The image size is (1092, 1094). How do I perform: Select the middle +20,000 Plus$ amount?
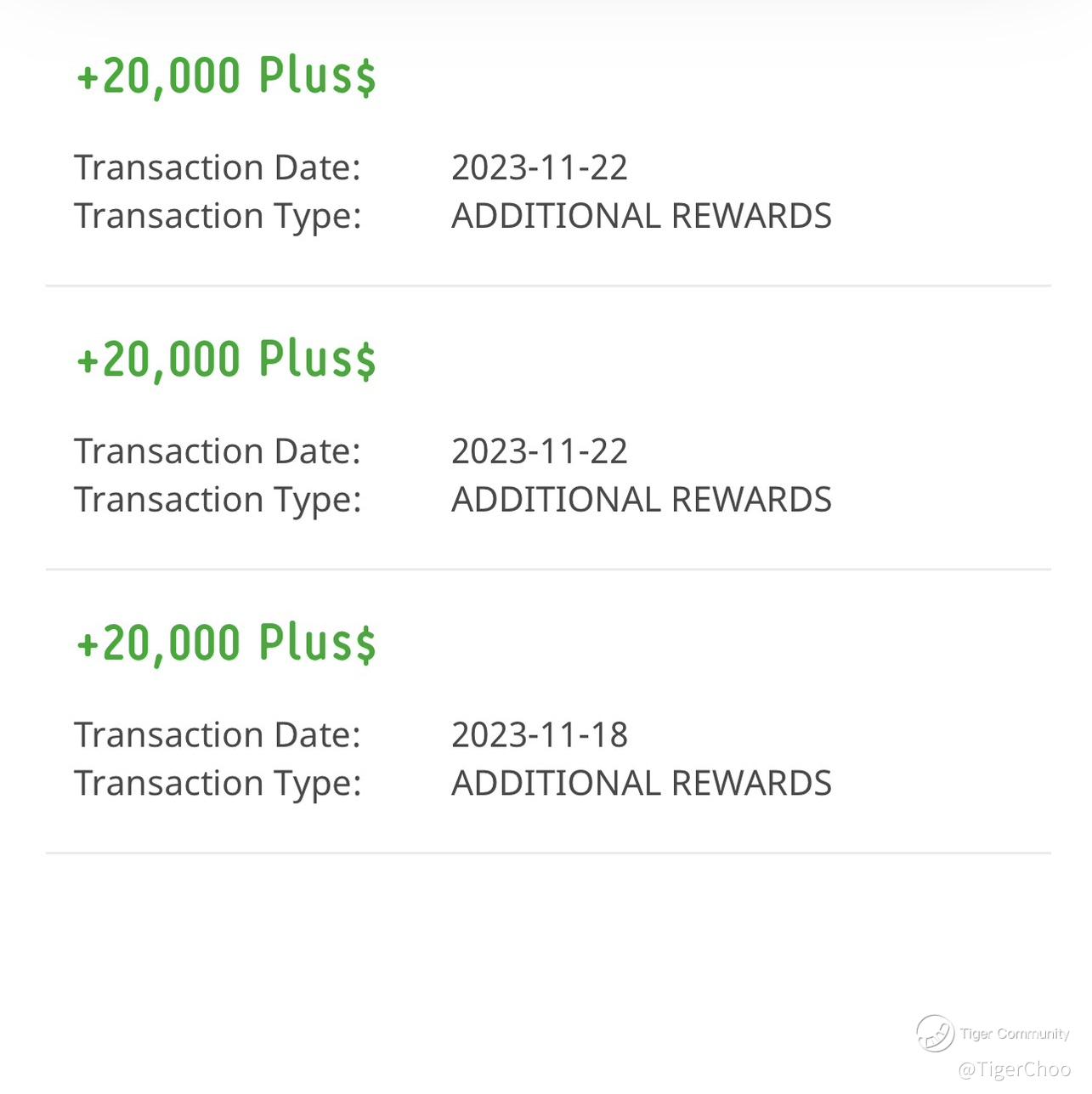[x=226, y=359]
